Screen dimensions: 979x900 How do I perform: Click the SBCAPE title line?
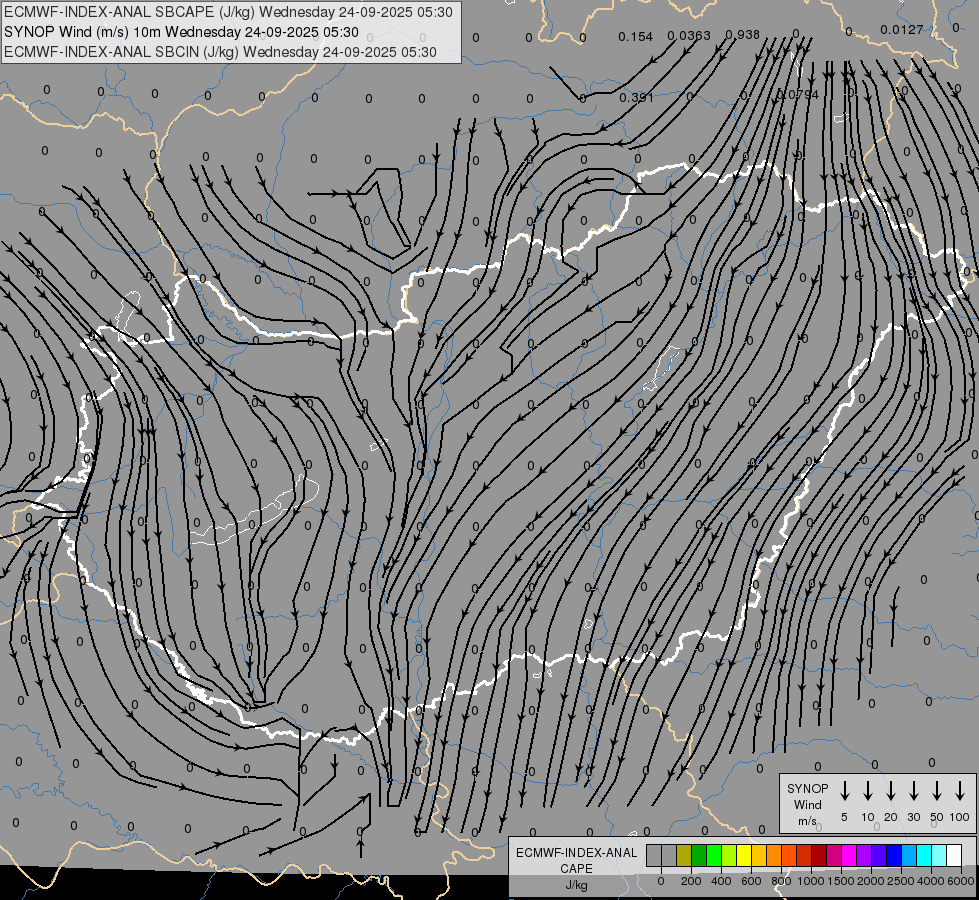pyautogui.click(x=229, y=12)
